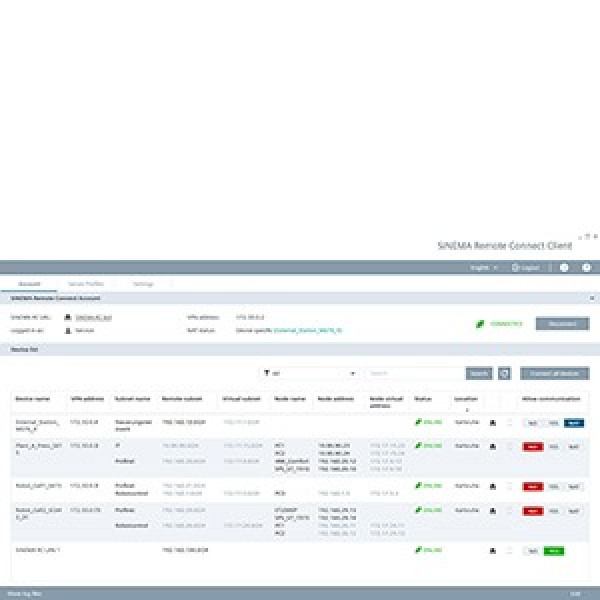
Task: Toggle the checkbox in Robot_Cell1 row
Action: [509, 486]
